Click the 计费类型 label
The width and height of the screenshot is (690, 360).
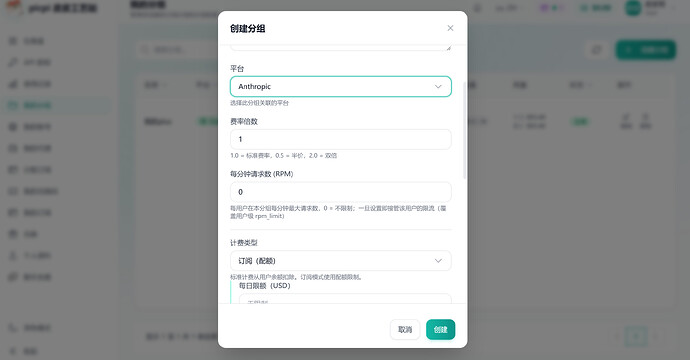click(x=244, y=242)
